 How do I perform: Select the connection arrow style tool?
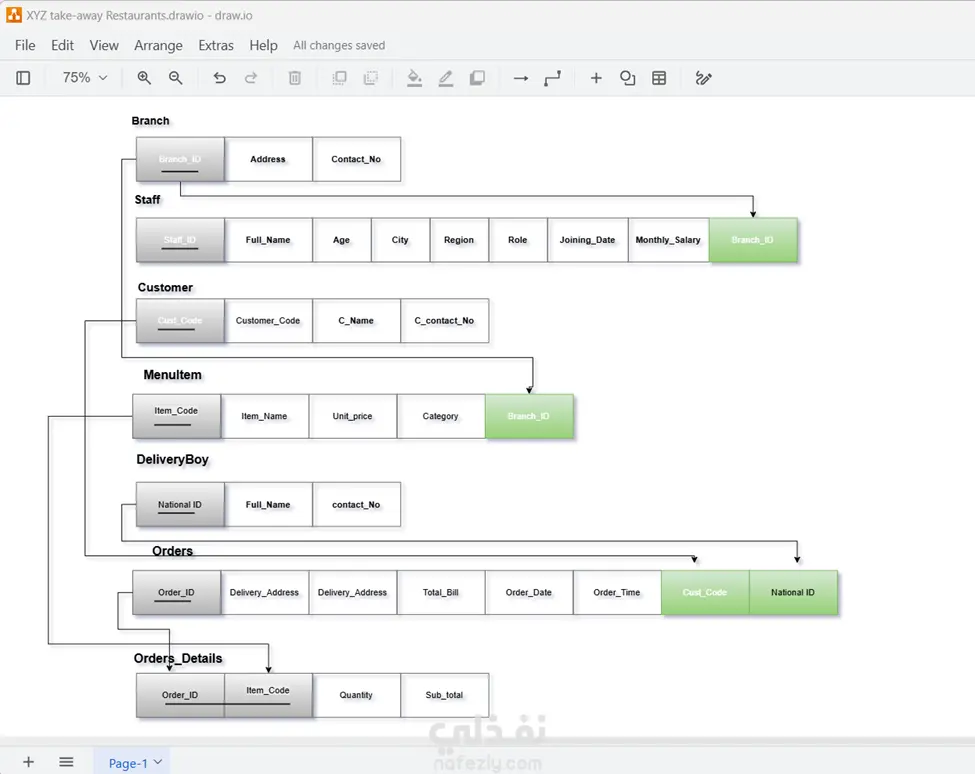[521, 78]
